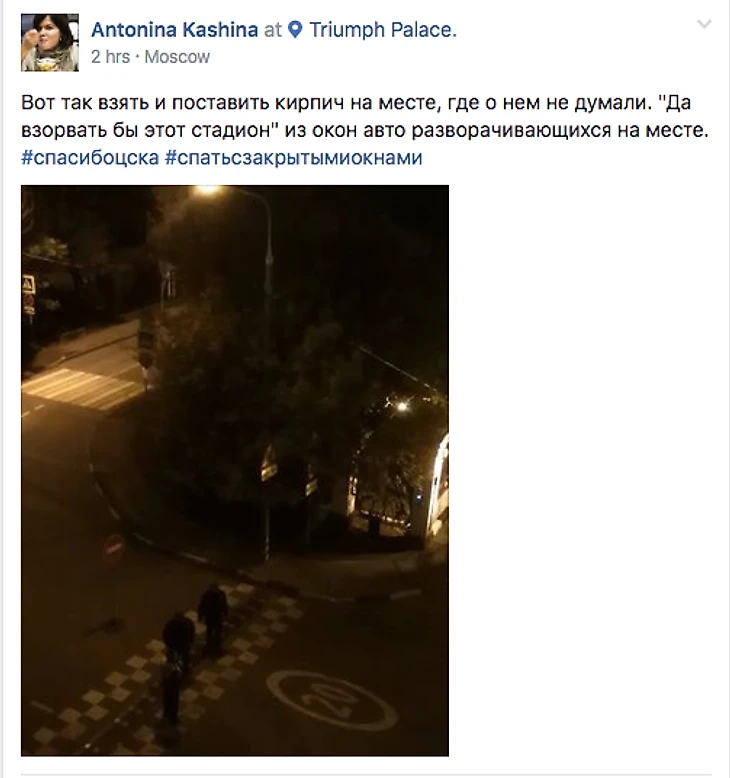The width and height of the screenshot is (730, 778).
Task: Open the #спатьсзакрытымиокнами hashtag
Action: click(x=293, y=157)
